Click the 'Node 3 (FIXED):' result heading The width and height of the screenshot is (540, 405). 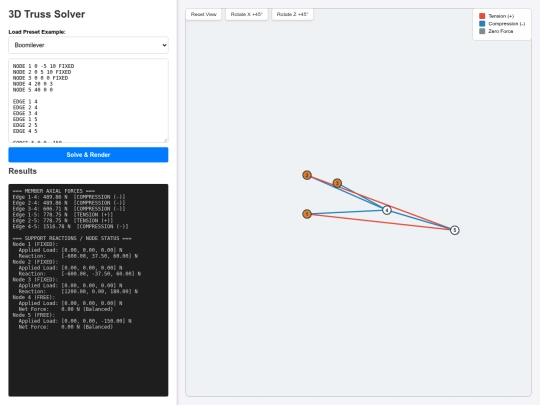(x=35, y=280)
